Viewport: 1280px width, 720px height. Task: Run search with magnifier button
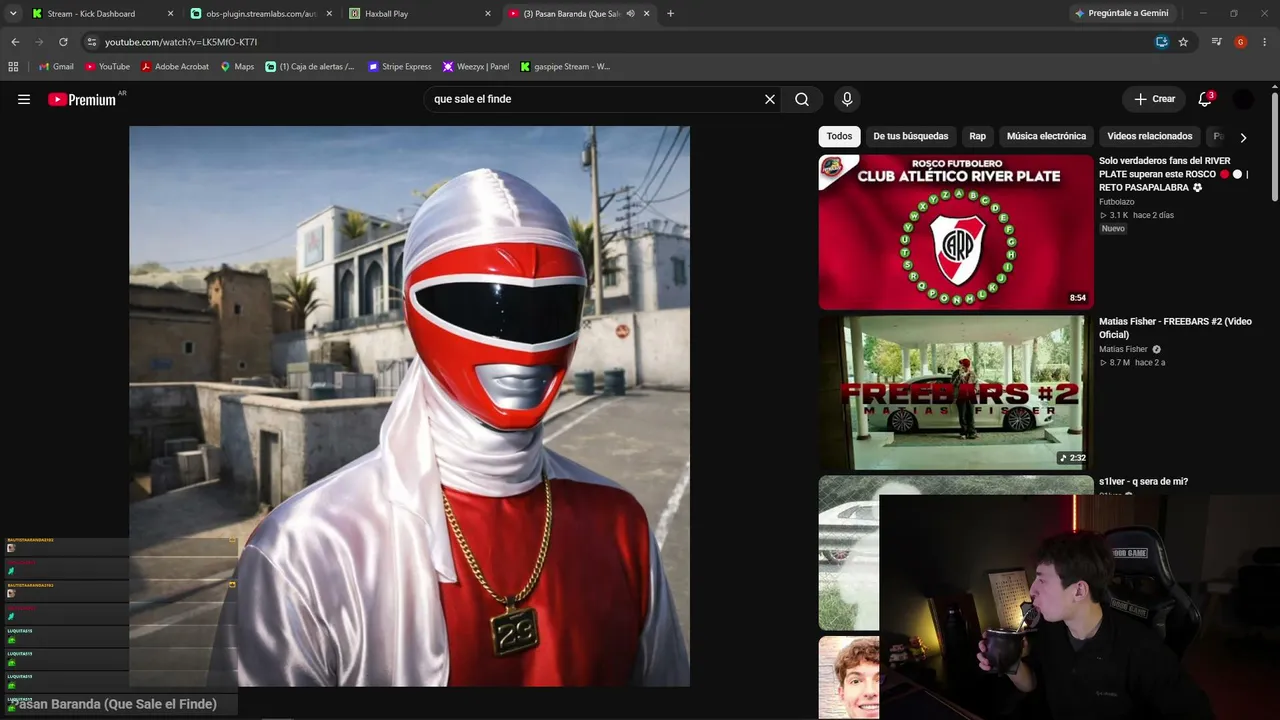coord(802,99)
